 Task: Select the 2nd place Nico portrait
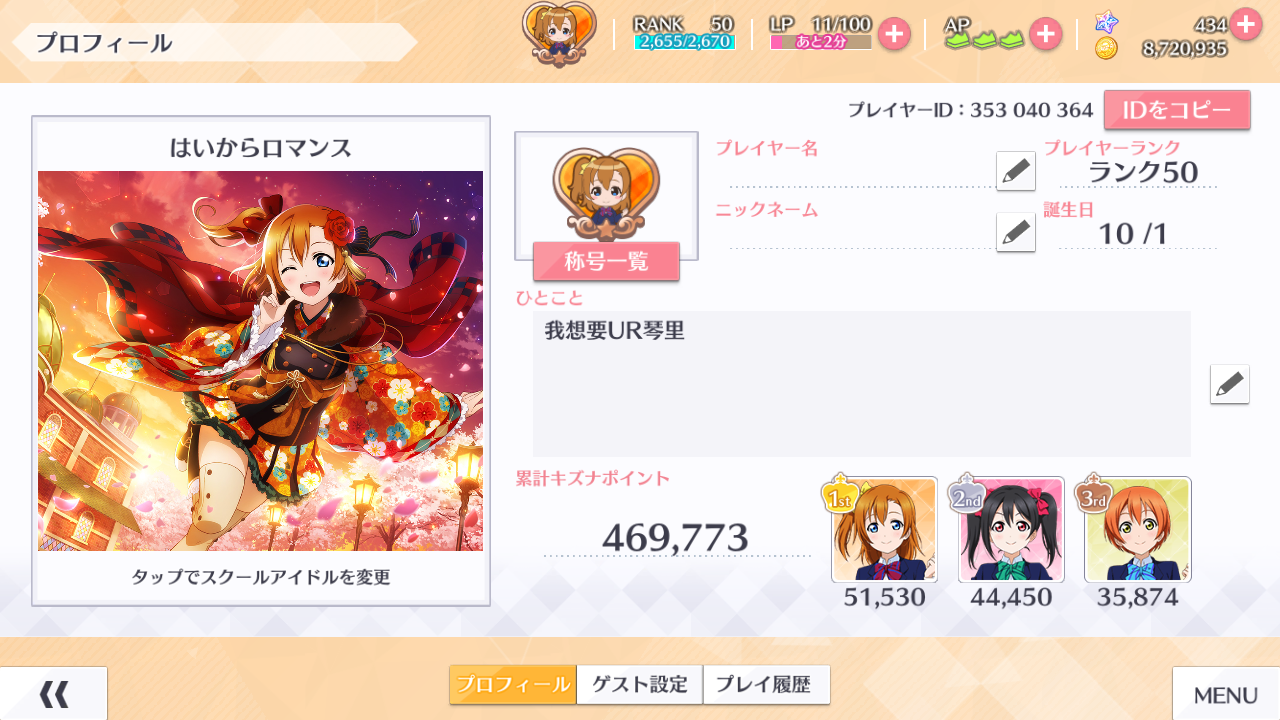pyautogui.click(x=1011, y=529)
